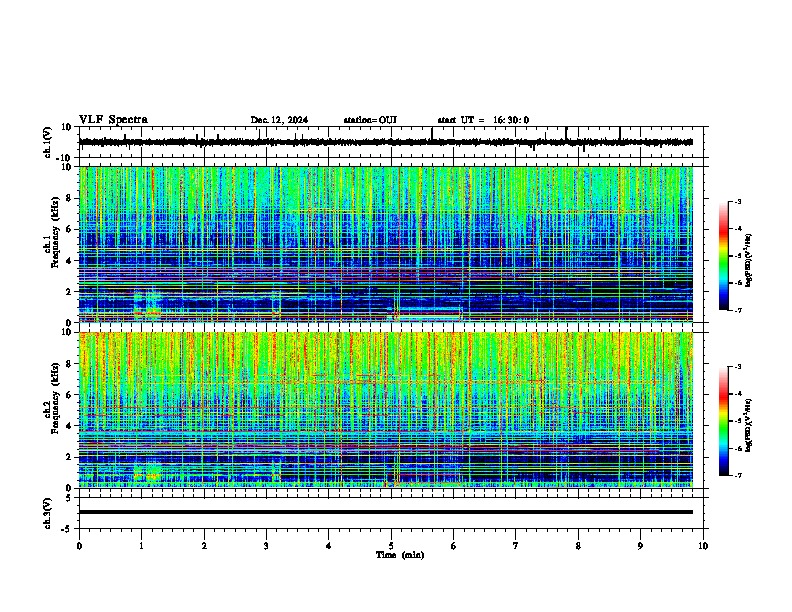The height and width of the screenshot is (612, 792).
Task: Click inside the ch.1 spectrogram panel
Action: [386, 244]
